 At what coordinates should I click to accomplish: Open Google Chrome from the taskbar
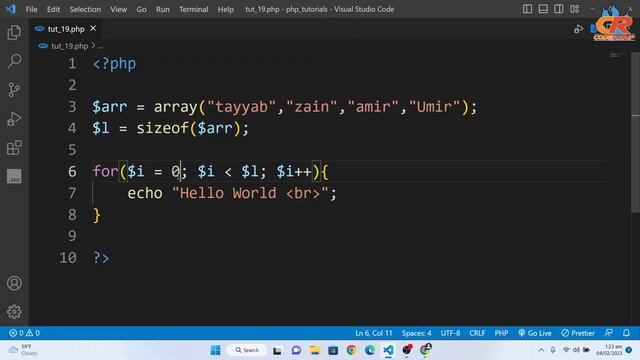(x=351, y=350)
